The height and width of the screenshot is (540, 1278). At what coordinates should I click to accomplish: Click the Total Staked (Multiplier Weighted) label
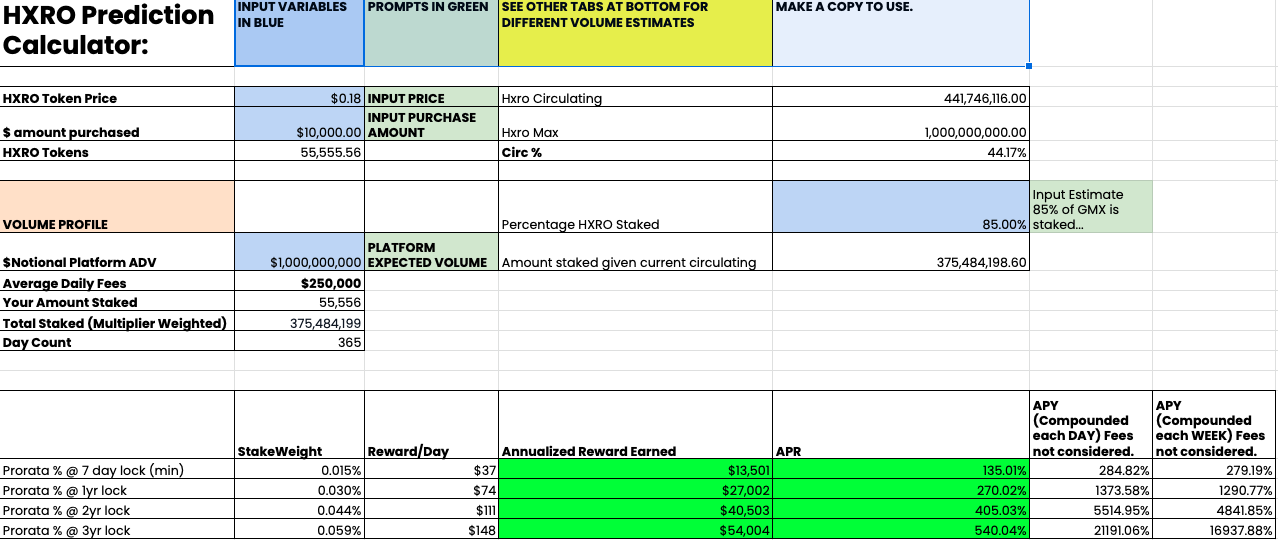click(x=117, y=322)
